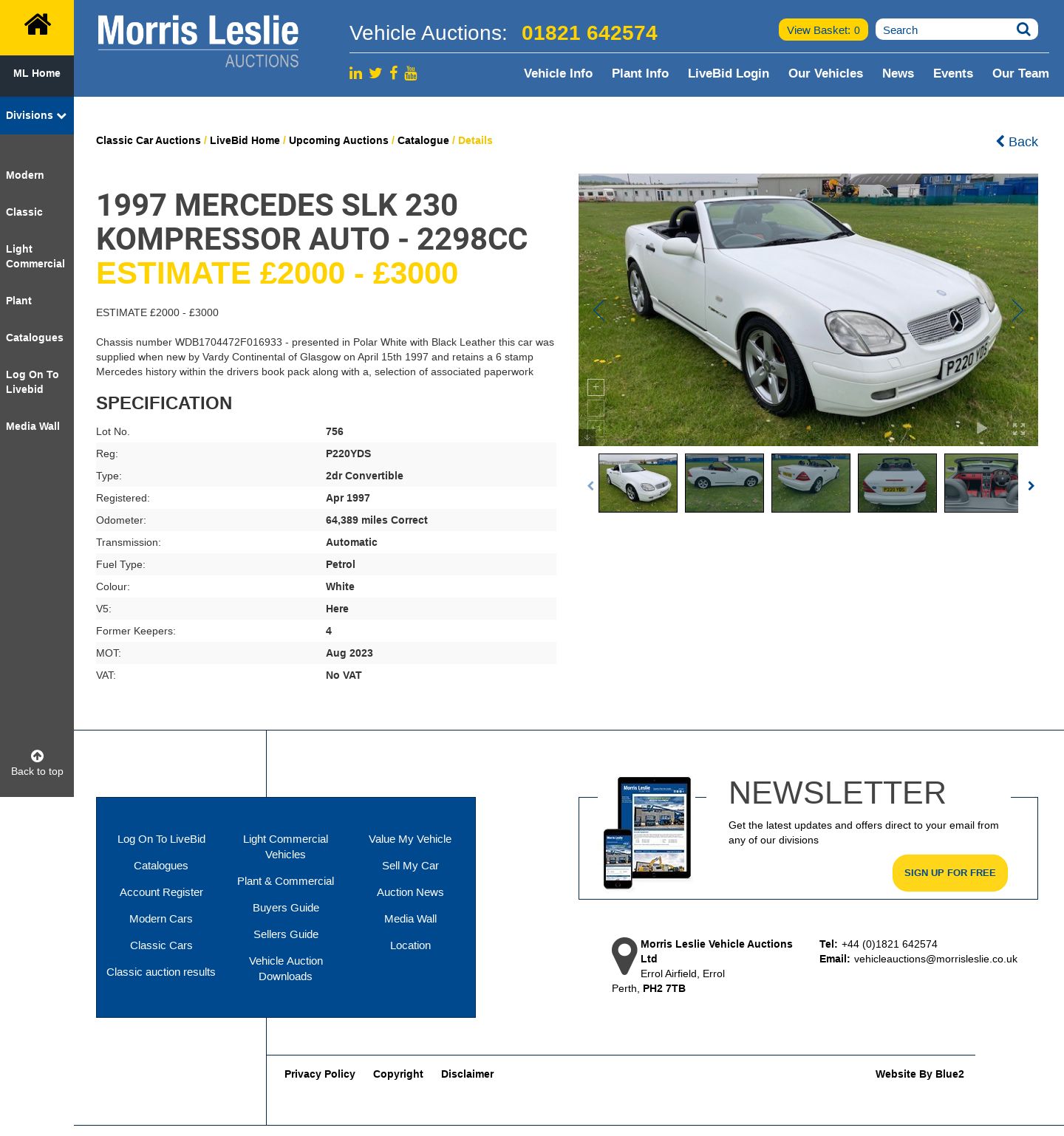1064x1136 pixels.
Task: Open Website By Blue2 link
Action: [920, 1074]
